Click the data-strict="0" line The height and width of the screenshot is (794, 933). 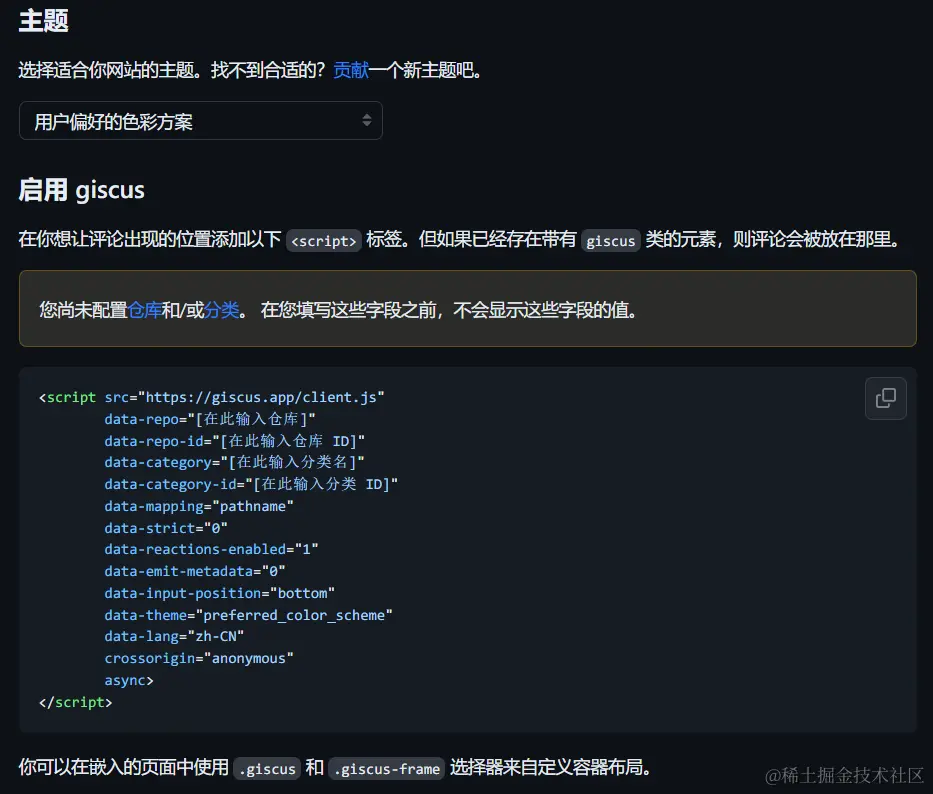(166, 528)
